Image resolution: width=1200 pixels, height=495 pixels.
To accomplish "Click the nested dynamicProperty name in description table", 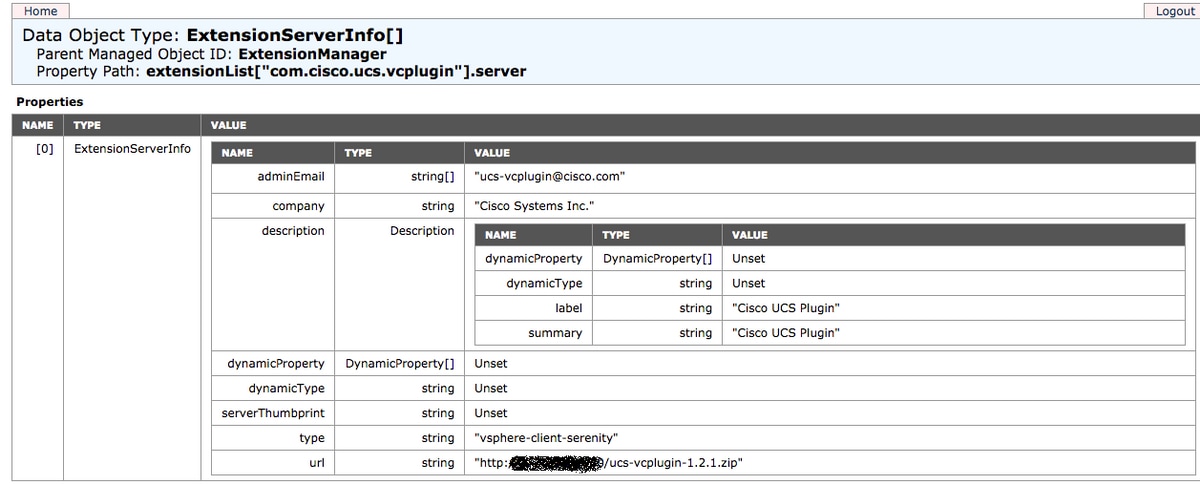I will 534,258.
